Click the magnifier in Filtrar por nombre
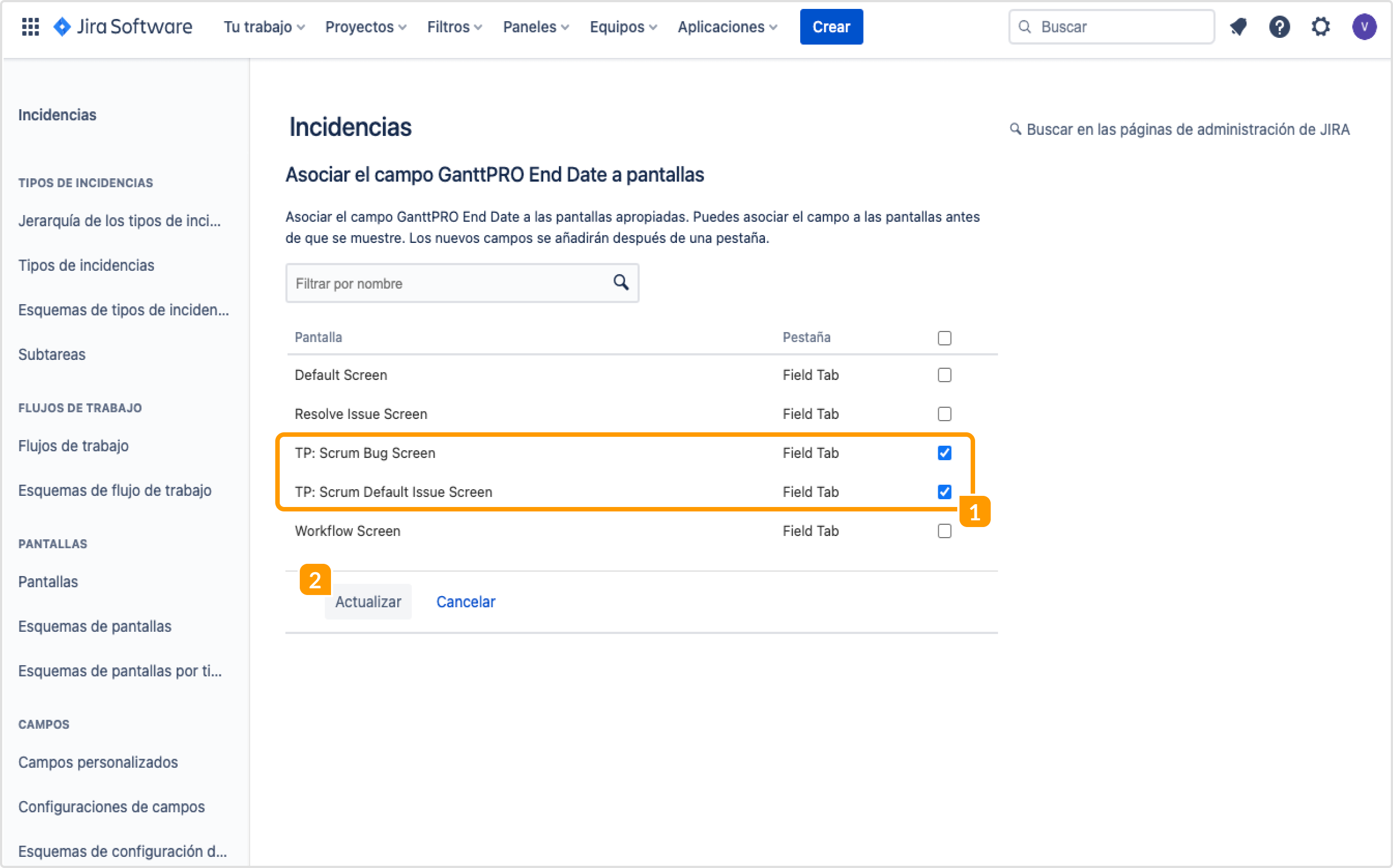The width and height of the screenshot is (1393, 868). (x=621, y=282)
